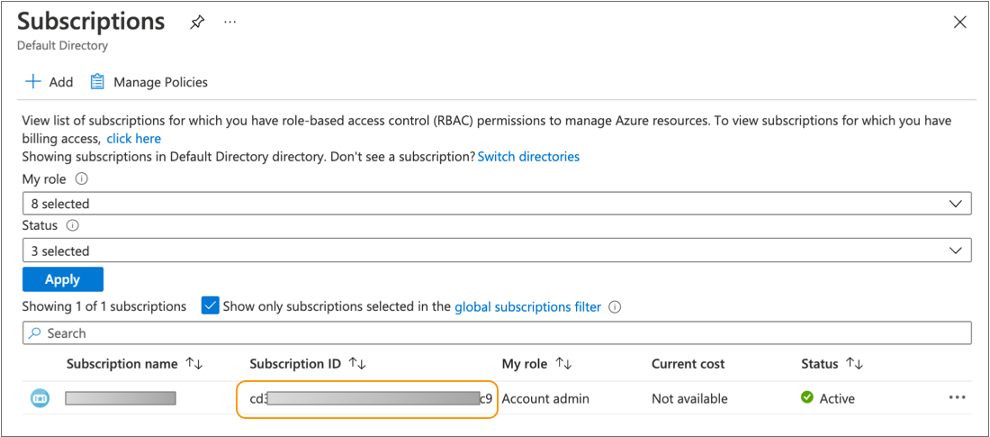Image resolution: width=990 pixels, height=437 pixels.
Task: Open the subscription row's more options menu
Action: click(x=957, y=398)
